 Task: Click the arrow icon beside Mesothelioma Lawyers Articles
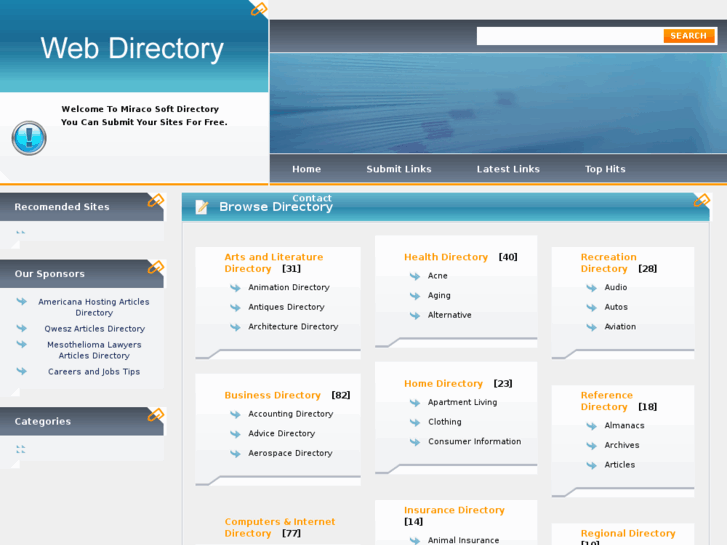tap(21, 344)
